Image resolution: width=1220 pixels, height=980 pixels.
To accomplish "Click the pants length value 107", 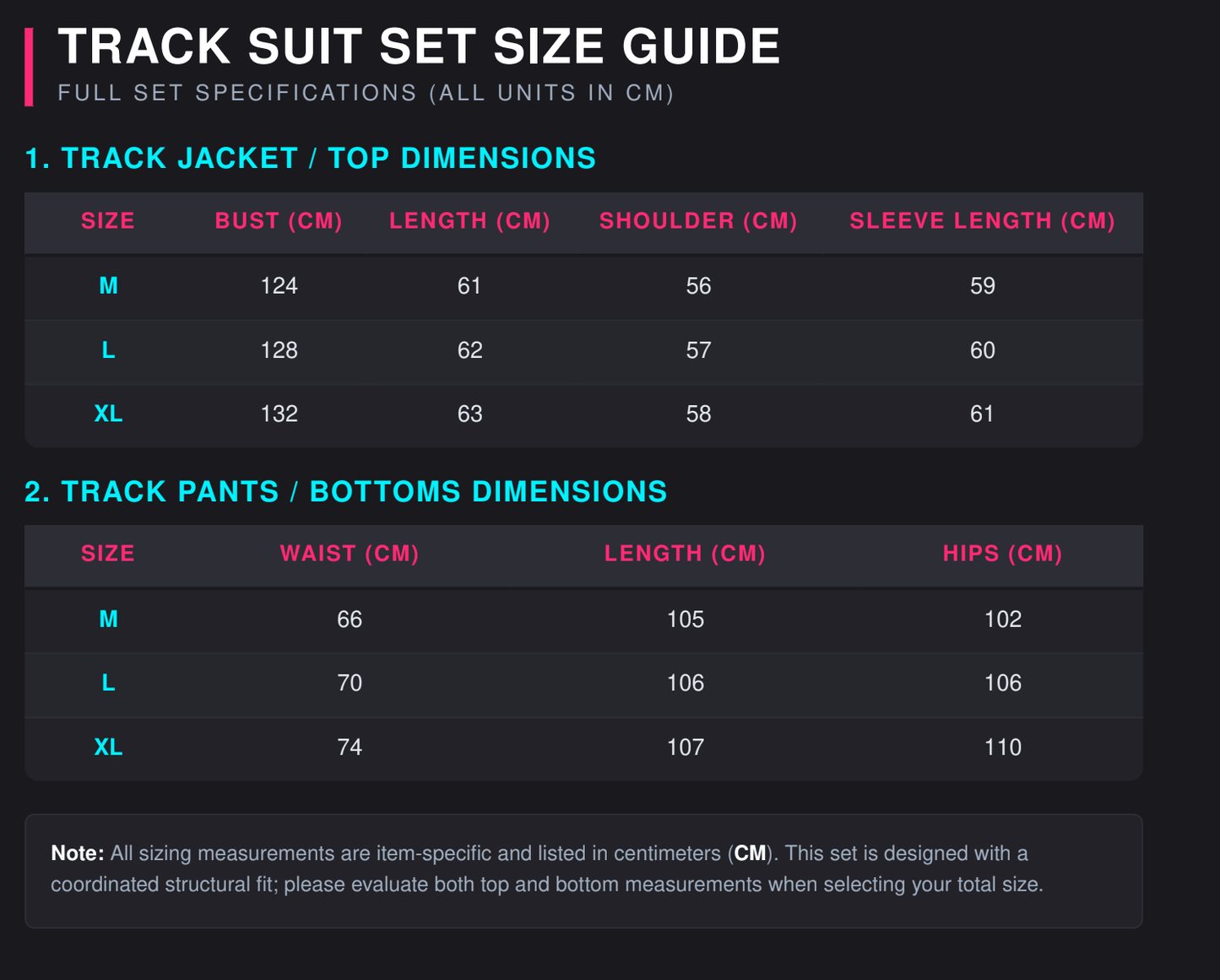I will coord(685,747).
